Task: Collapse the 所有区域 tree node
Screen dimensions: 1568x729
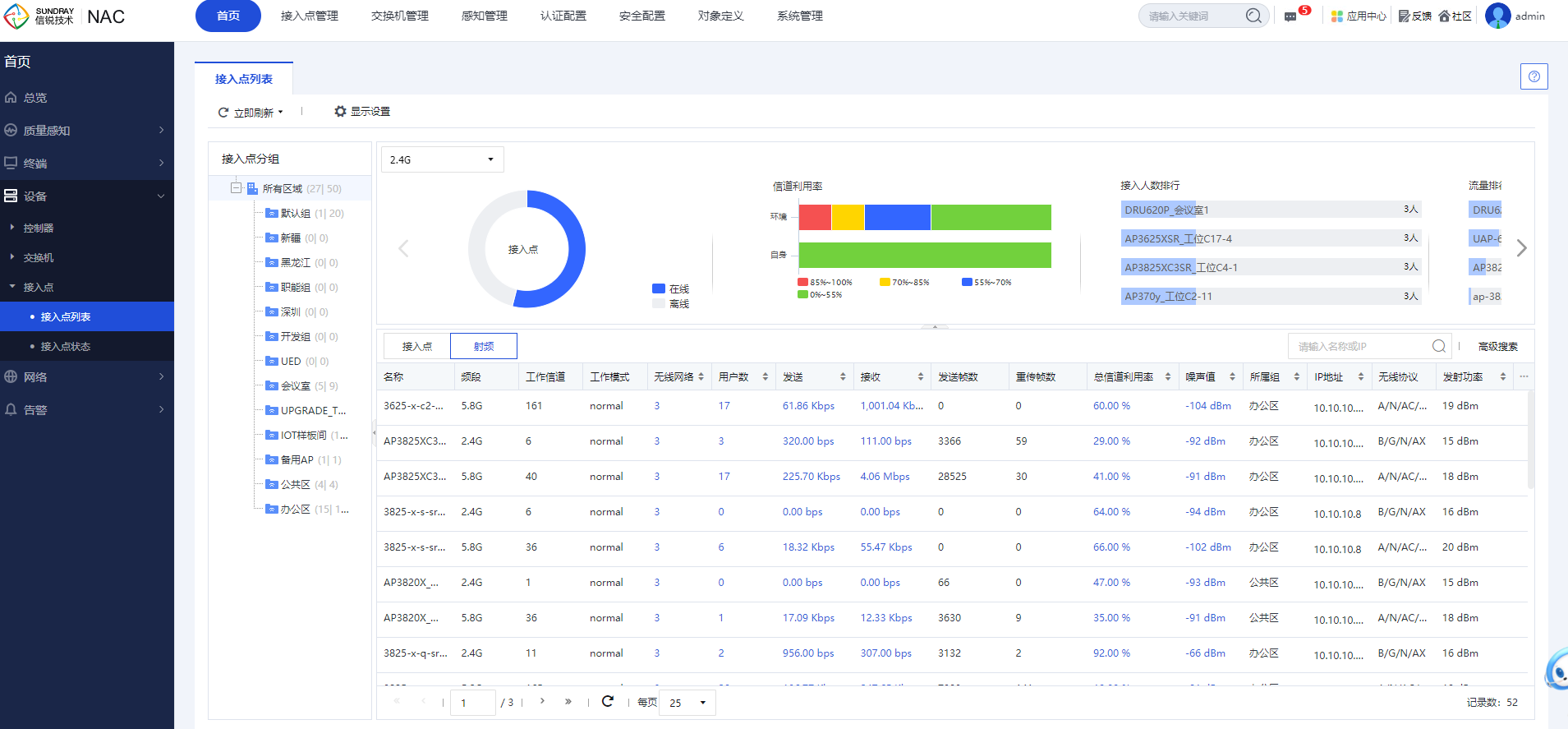Action: [236, 188]
